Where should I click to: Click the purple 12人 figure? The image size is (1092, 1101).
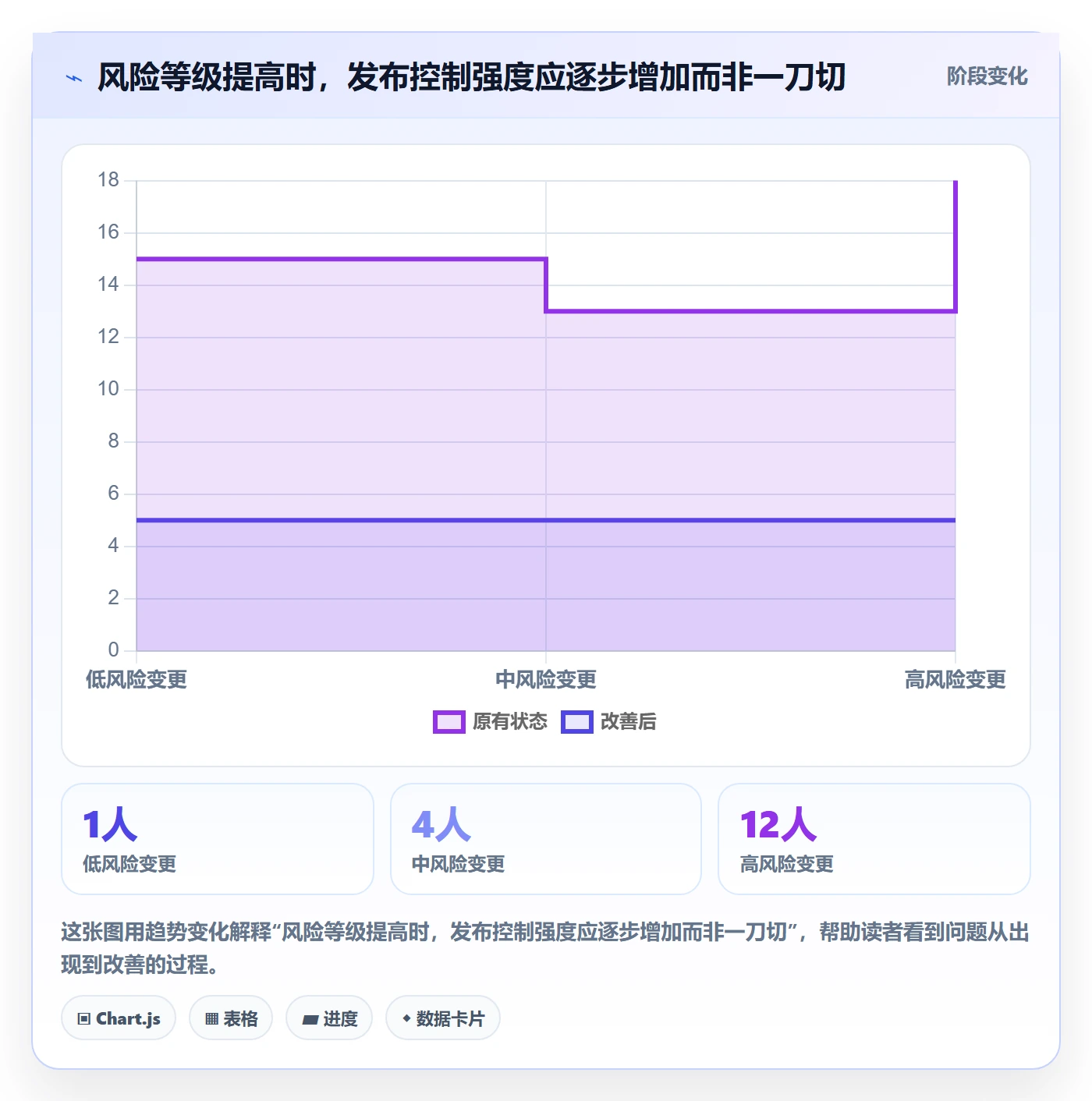pos(778,825)
